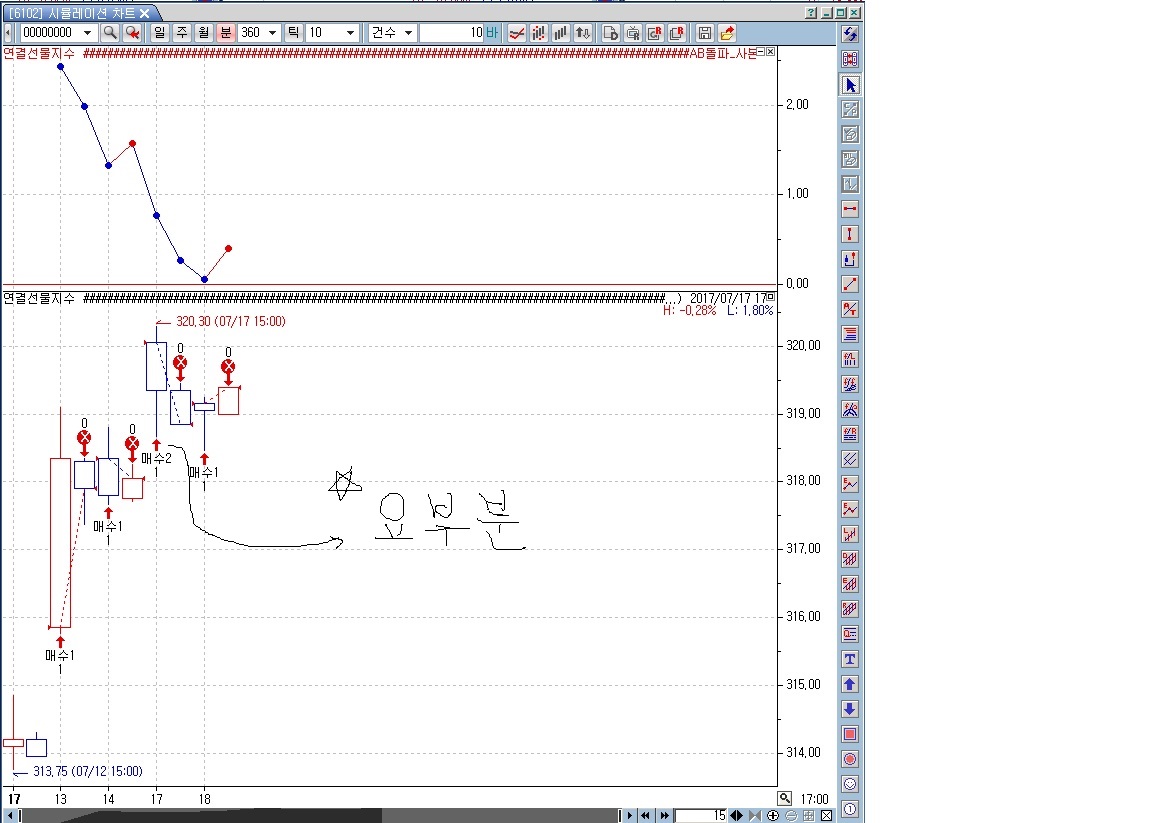Viewport: 1152px width, 823px height.
Task: Select the [6102] 시뮬레이션 차트 tab
Action: pyautogui.click(x=79, y=13)
